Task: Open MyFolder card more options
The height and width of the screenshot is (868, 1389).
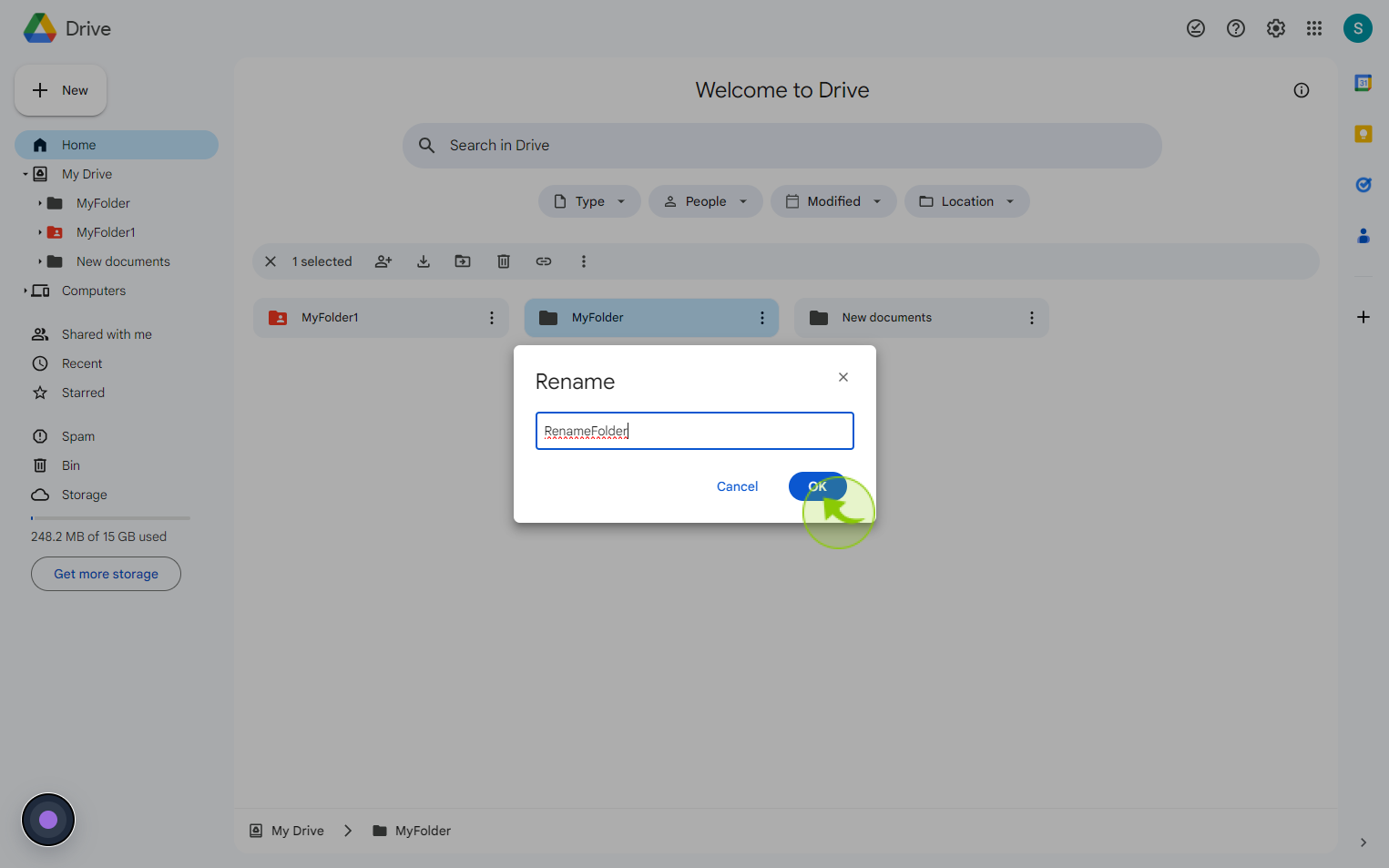Action: pos(762,318)
